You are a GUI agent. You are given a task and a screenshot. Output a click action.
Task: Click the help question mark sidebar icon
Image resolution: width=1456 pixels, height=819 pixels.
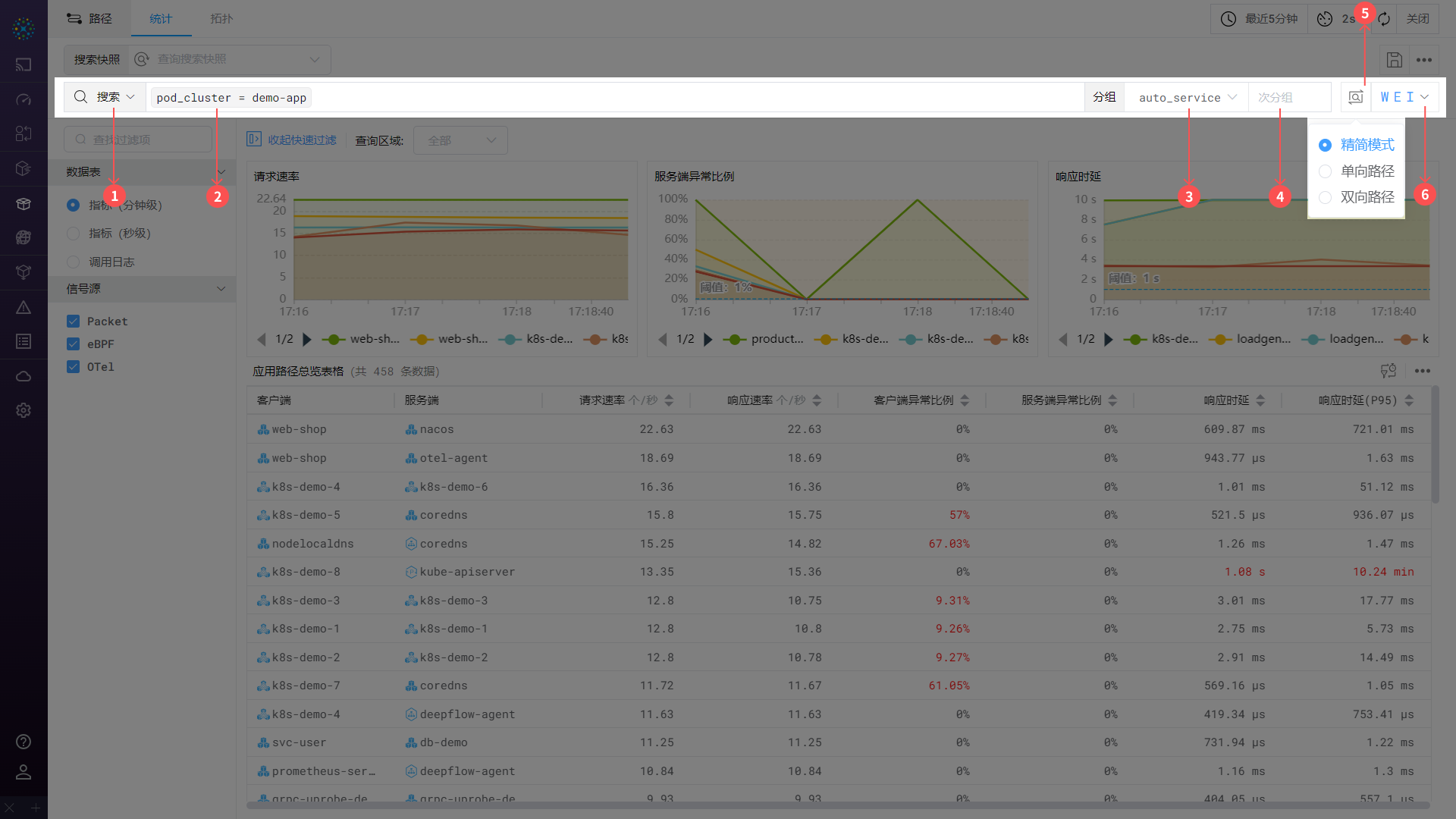point(24,742)
